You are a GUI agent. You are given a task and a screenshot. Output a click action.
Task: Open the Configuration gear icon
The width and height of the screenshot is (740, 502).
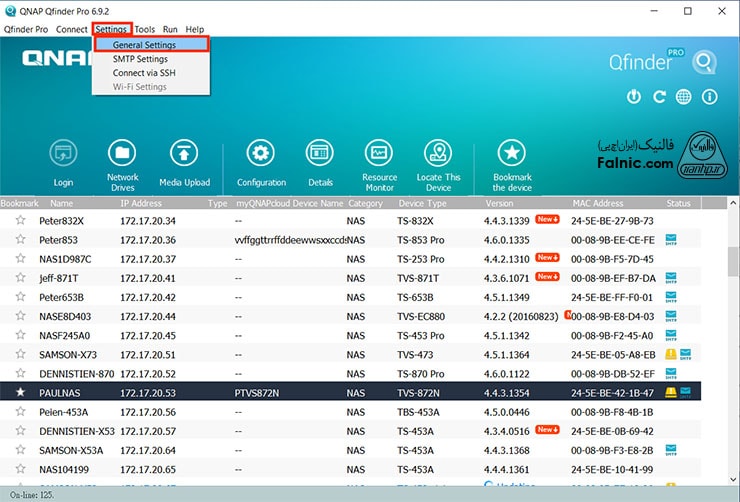point(261,154)
